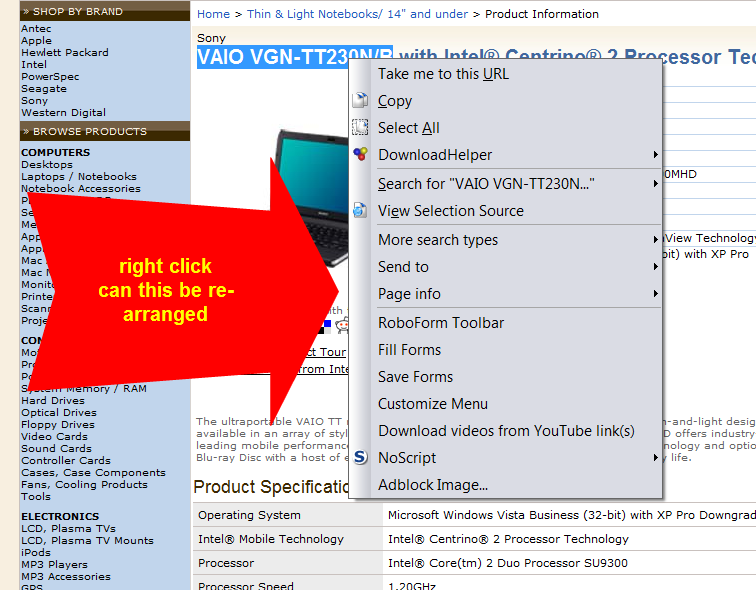This screenshot has width=756, height=590.
Task: Choose Fill Forms entry
Action: [x=505, y=349]
